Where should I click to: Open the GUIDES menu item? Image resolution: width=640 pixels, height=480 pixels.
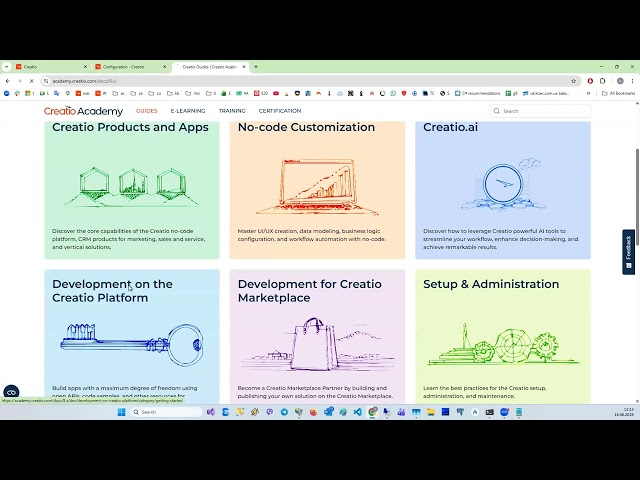pos(147,111)
